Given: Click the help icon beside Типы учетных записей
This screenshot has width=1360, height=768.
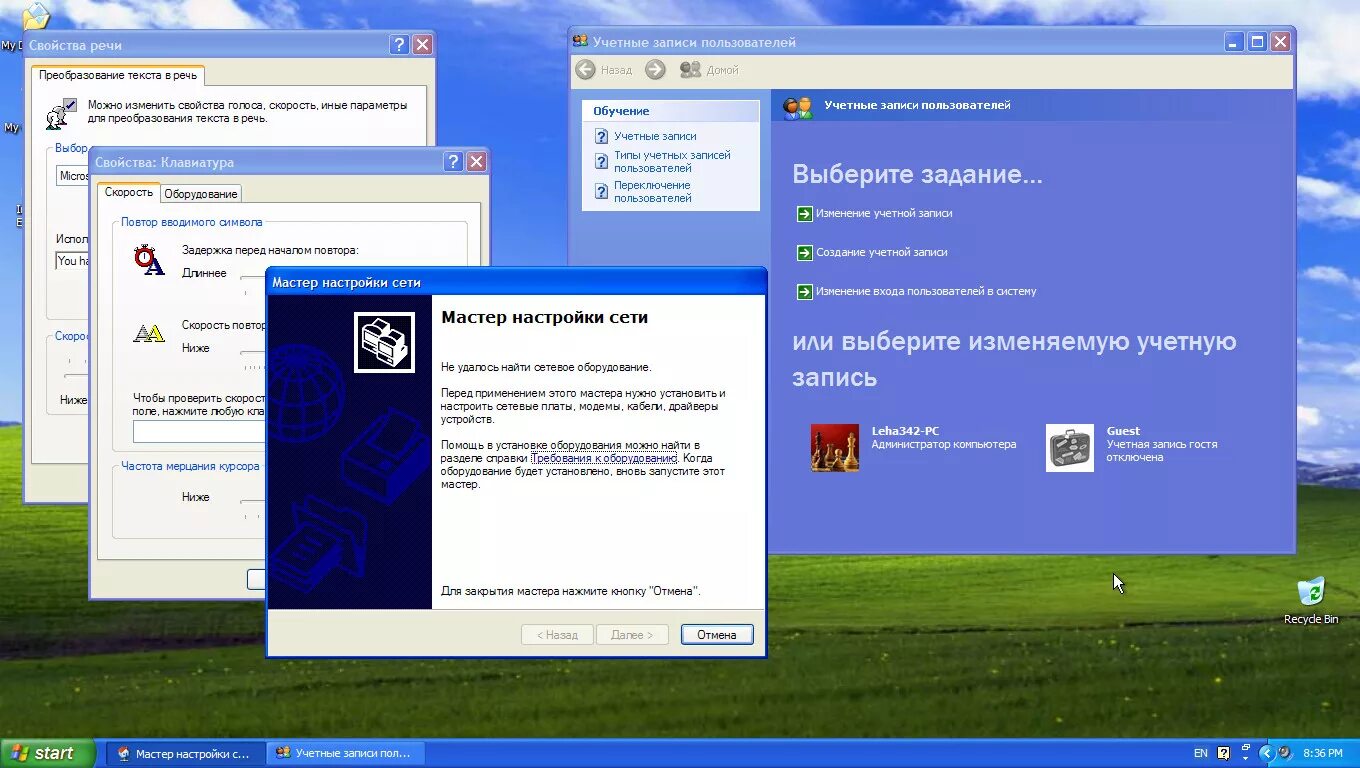Looking at the screenshot, I should (601, 162).
